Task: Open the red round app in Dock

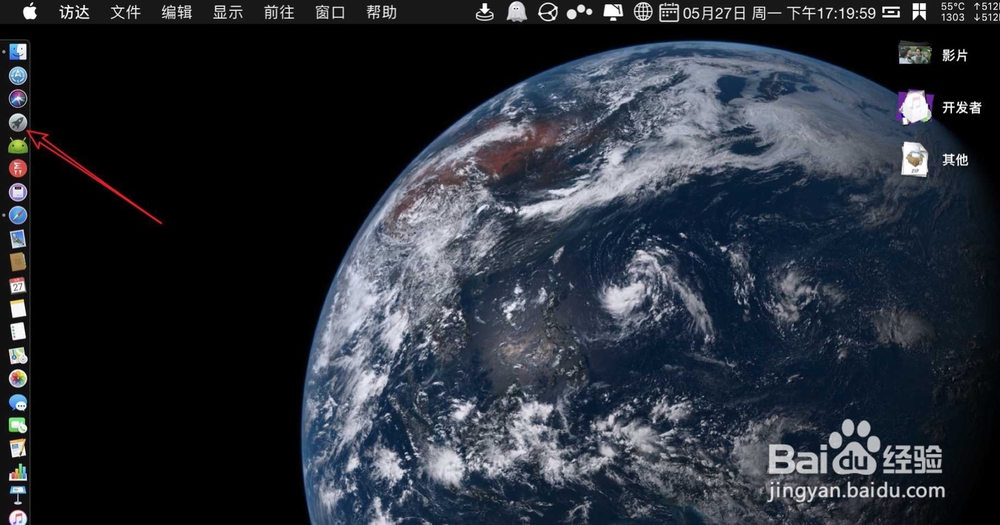Action: (x=18, y=168)
